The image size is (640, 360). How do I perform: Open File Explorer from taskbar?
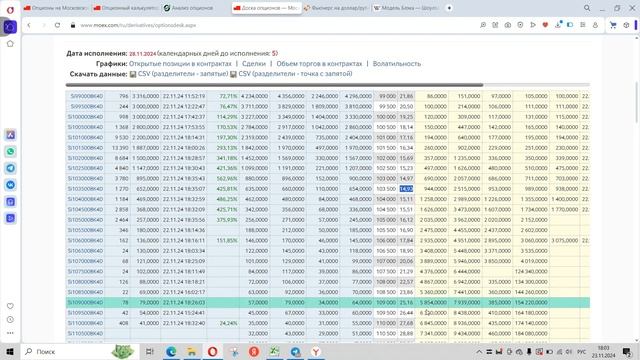(x=191, y=351)
